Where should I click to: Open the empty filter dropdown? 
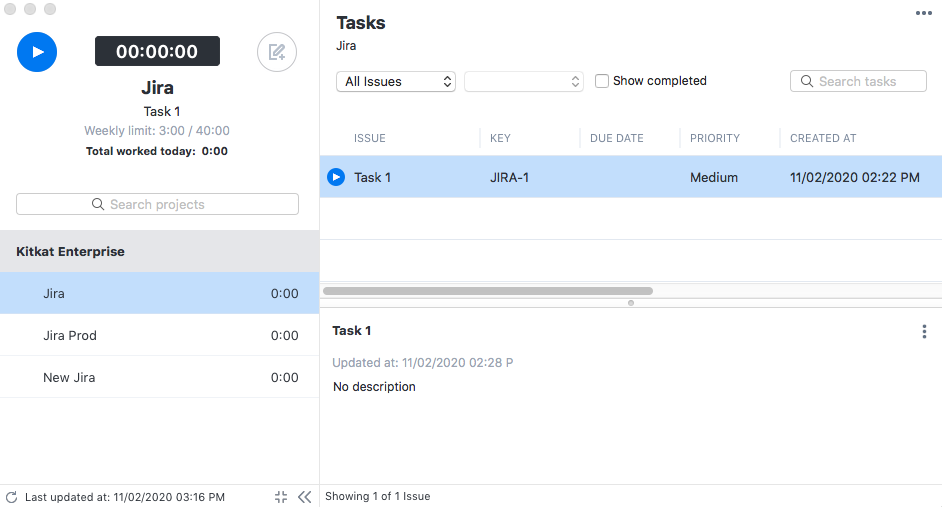click(x=524, y=82)
